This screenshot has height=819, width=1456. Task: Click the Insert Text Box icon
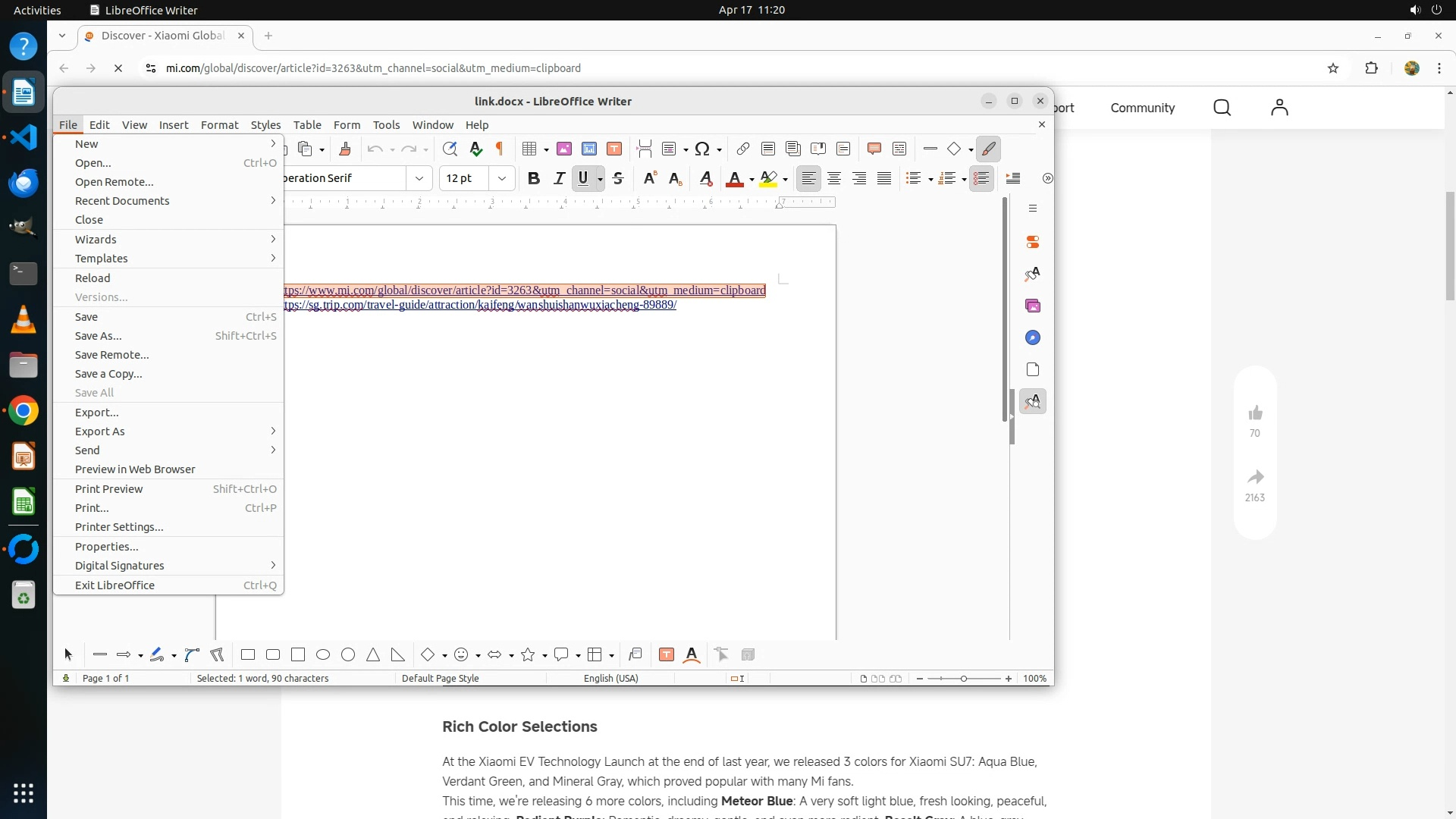click(614, 149)
